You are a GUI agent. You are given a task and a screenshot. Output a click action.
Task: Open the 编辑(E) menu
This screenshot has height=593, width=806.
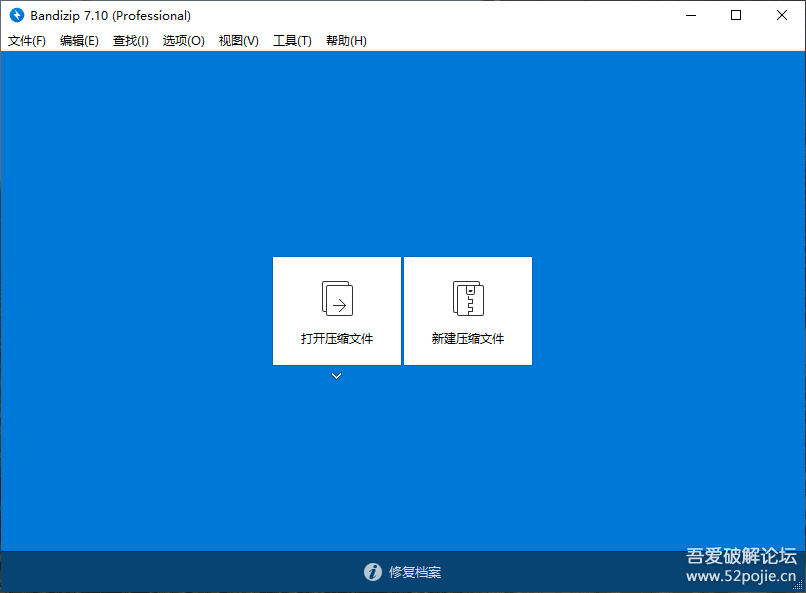(x=79, y=41)
